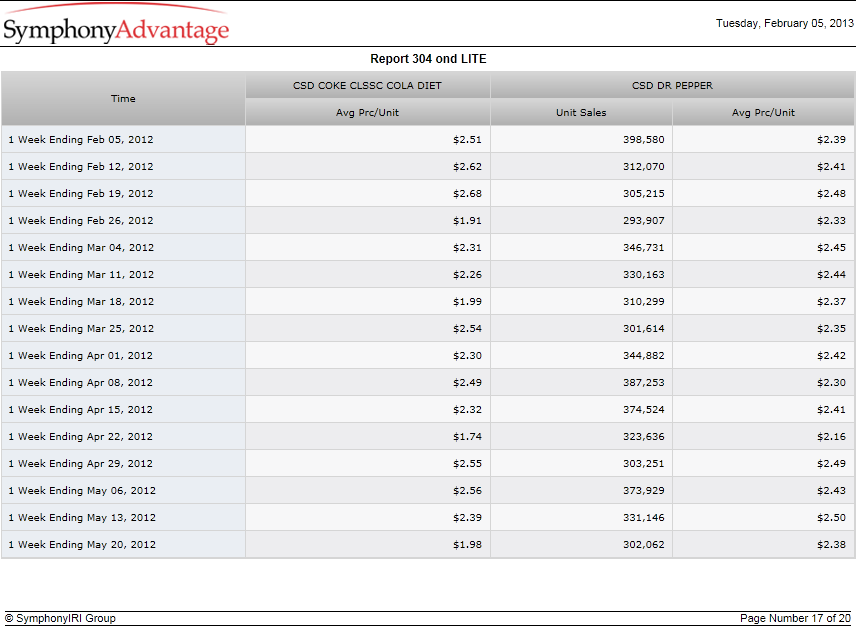Select the Week Ending May 20, 2012 row
This screenshot has width=856, height=631.
(428, 545)
